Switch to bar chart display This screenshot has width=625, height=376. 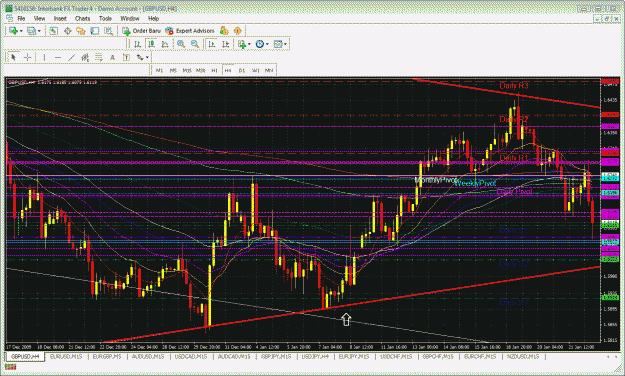tap(138, 44)
